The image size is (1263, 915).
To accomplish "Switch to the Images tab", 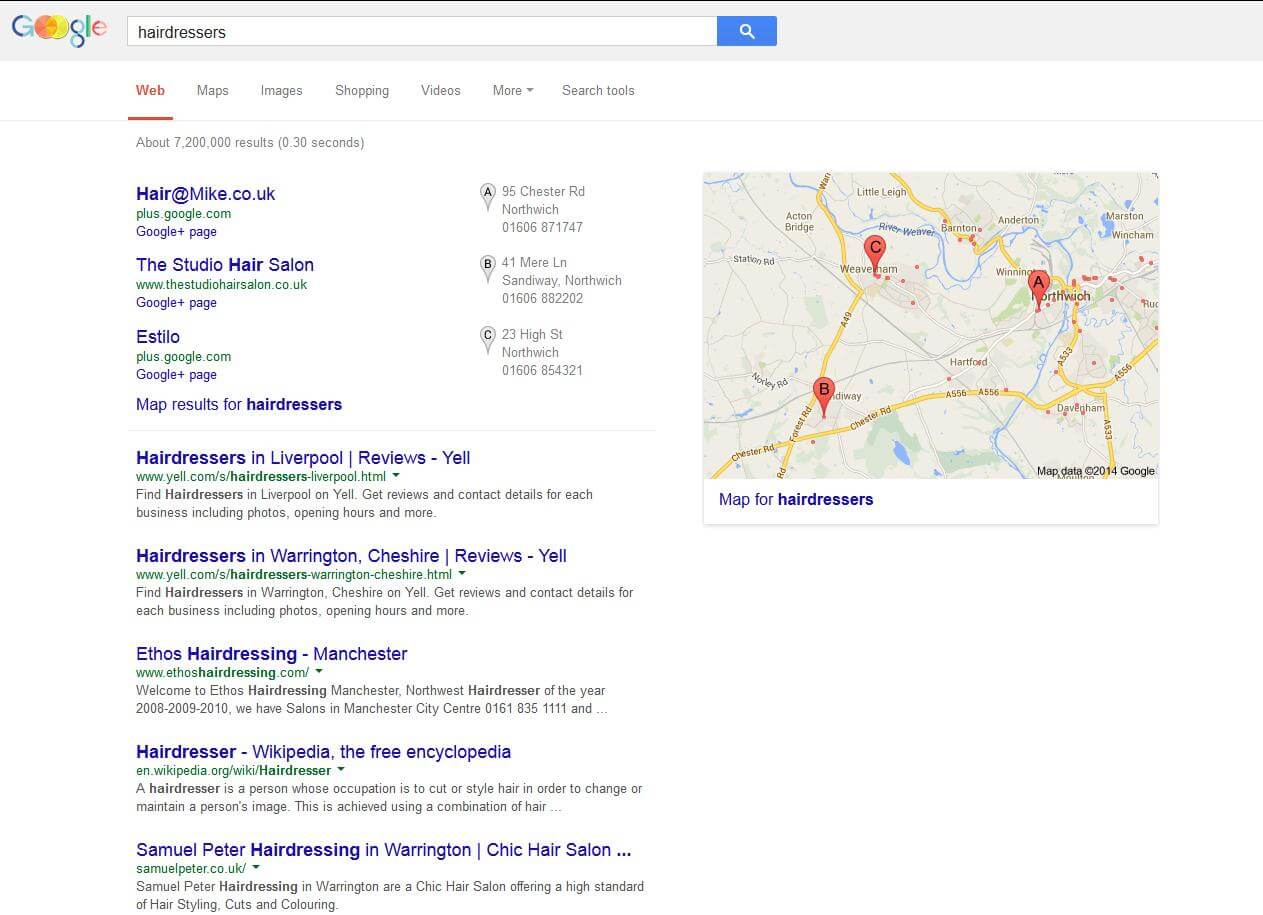I will point(281,90).
